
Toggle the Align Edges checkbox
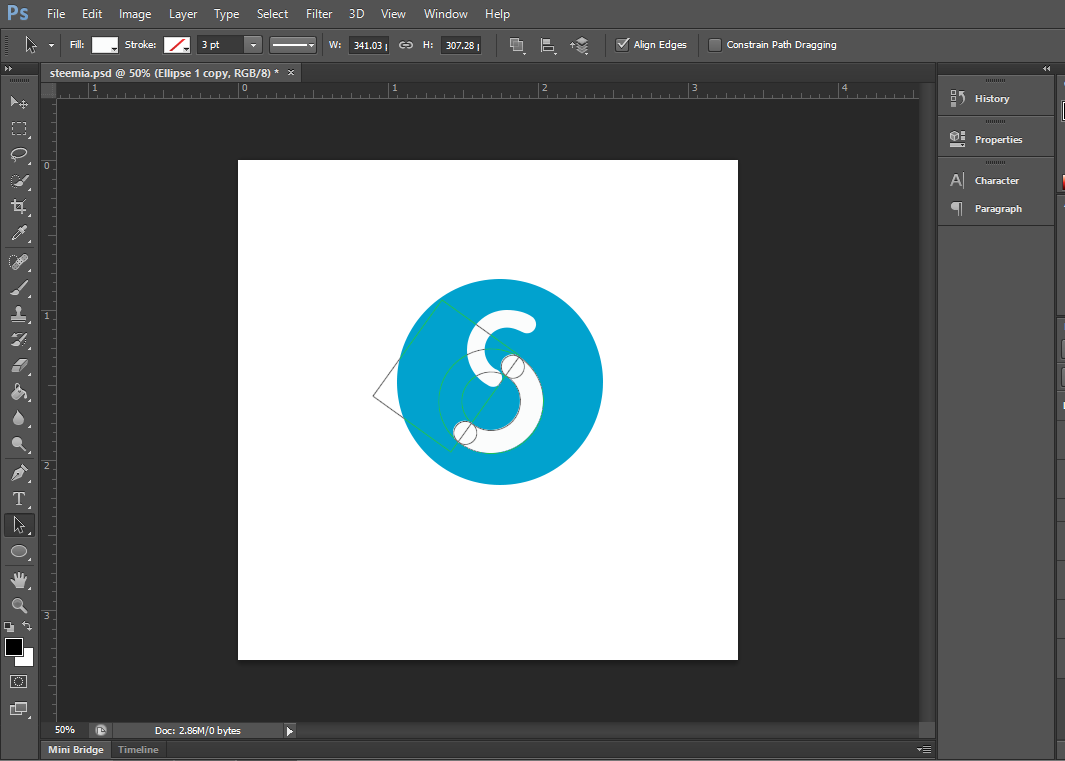(622, 45)
